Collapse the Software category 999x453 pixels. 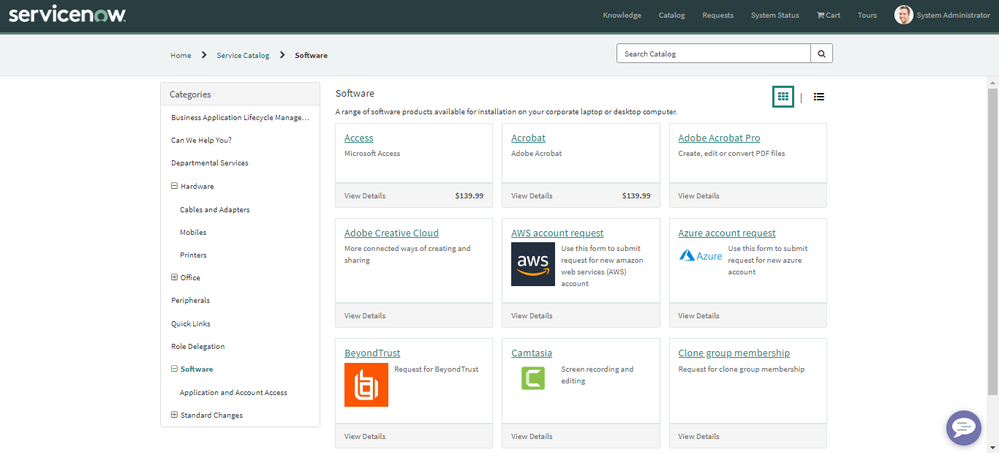point(174,369)
